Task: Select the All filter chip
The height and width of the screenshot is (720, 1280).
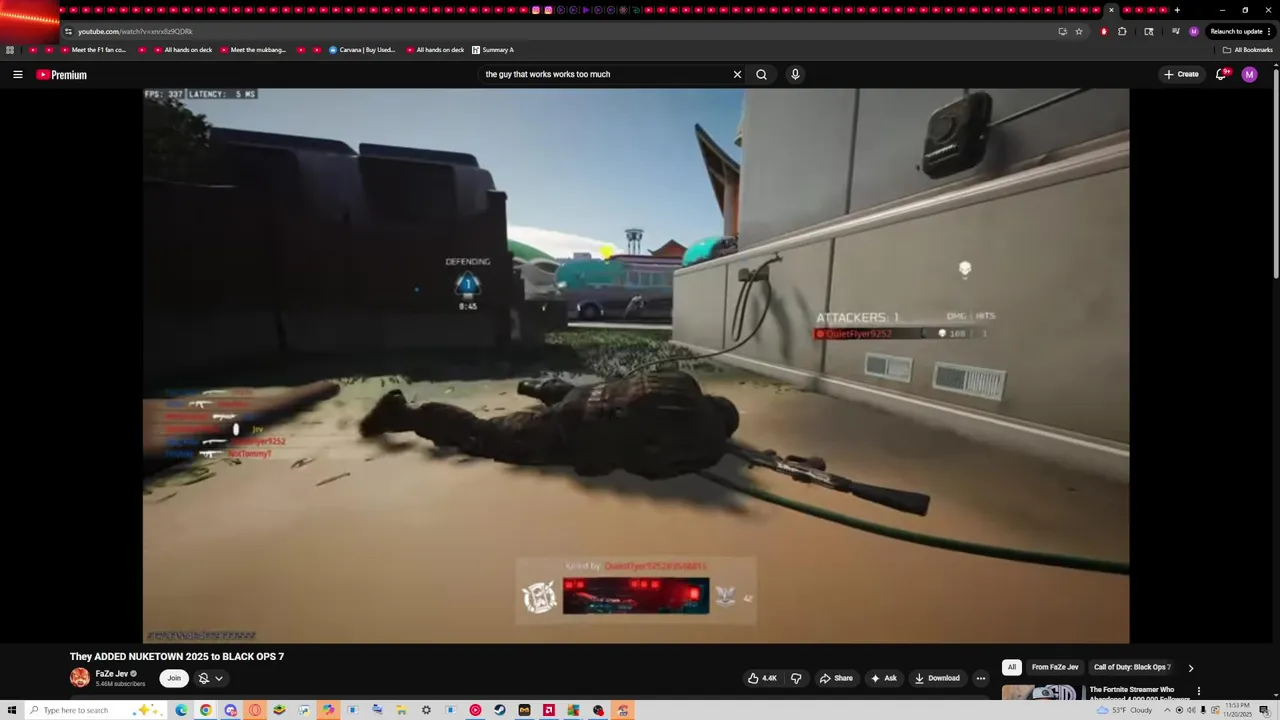Action: click(1011, 667)
